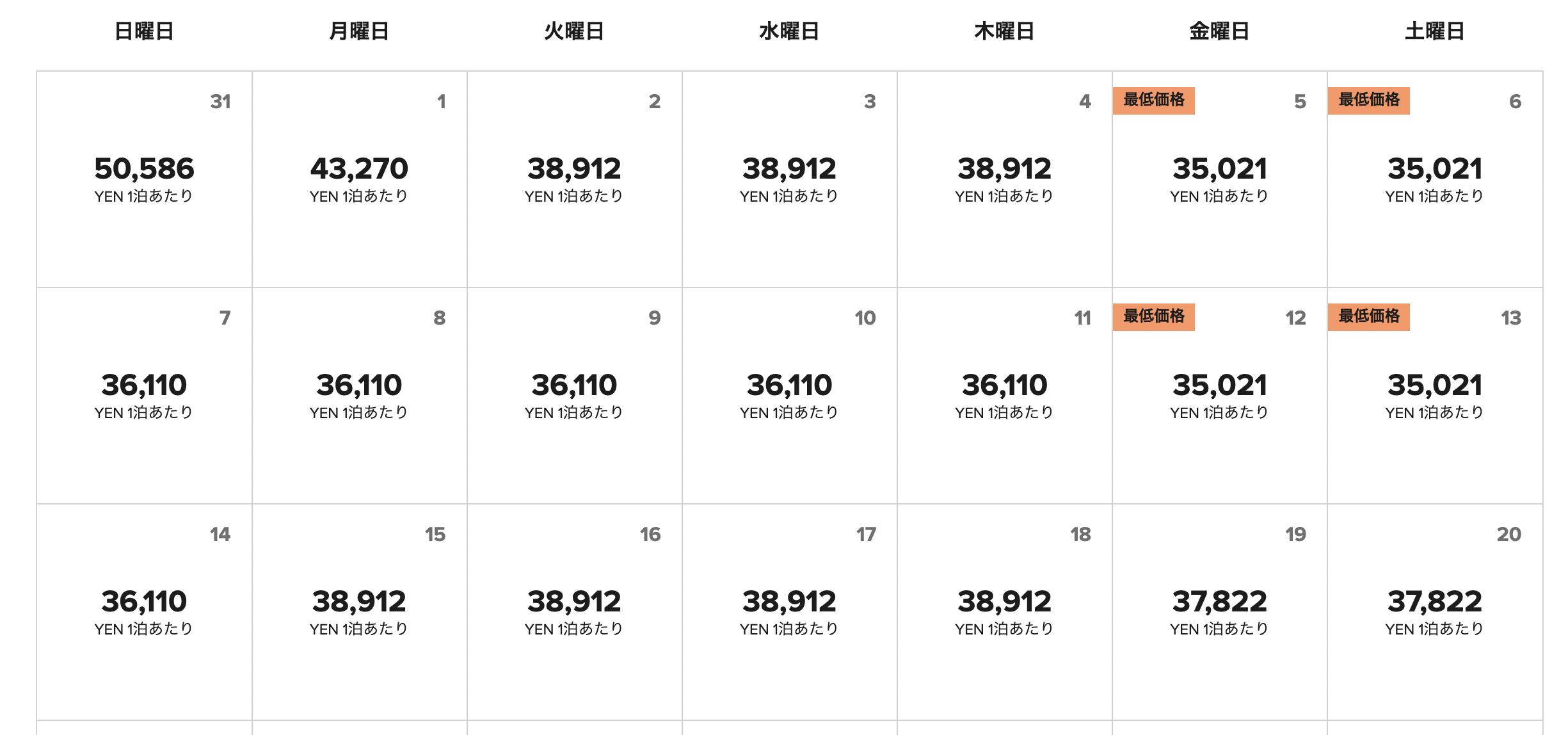Choose Tuesday the 16th date cell
This screenshot has width=1568, height=735.
click(x=575, y=612)
